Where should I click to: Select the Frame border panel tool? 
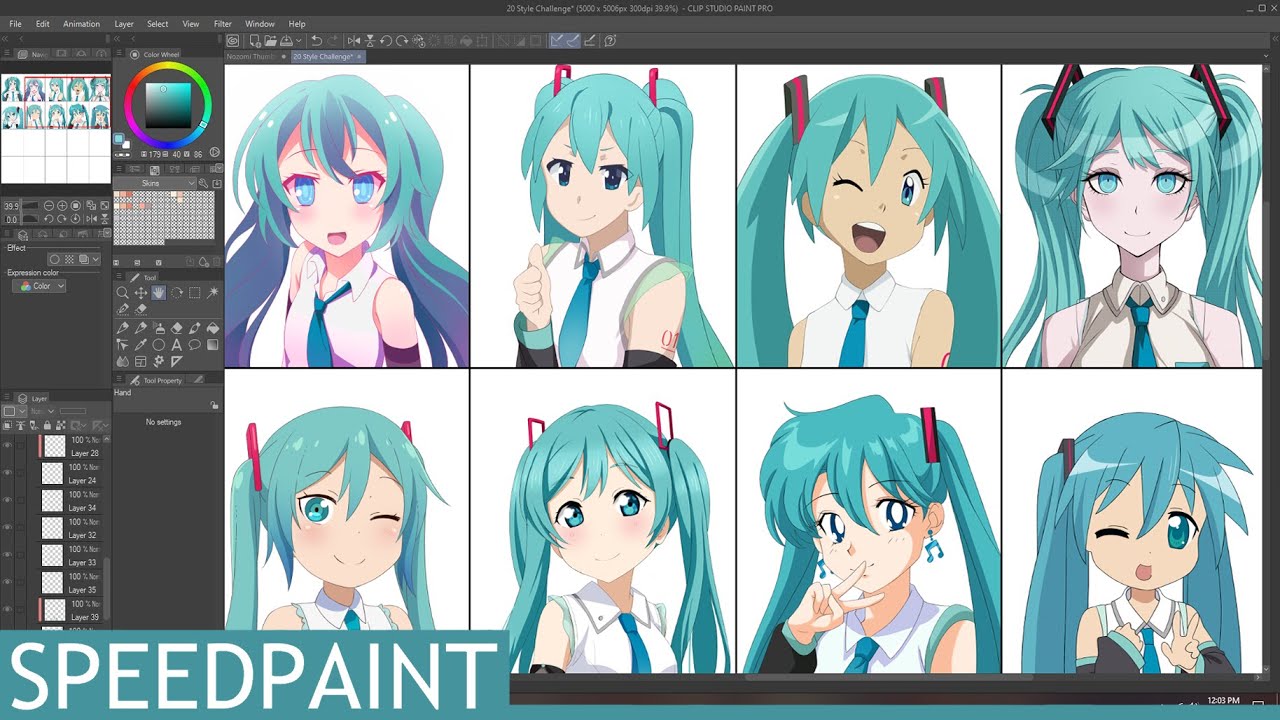(x=140, y=361)
